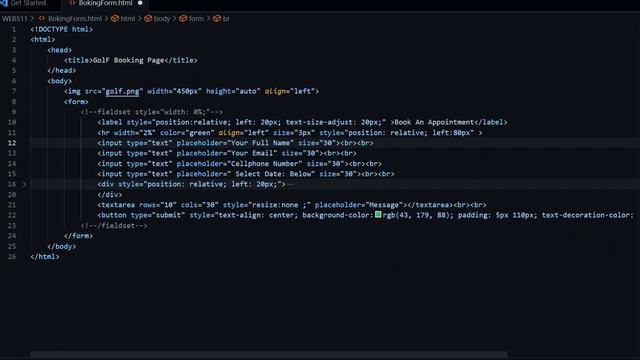Click the cube icon before br breadcrumb

coord(217,19)
